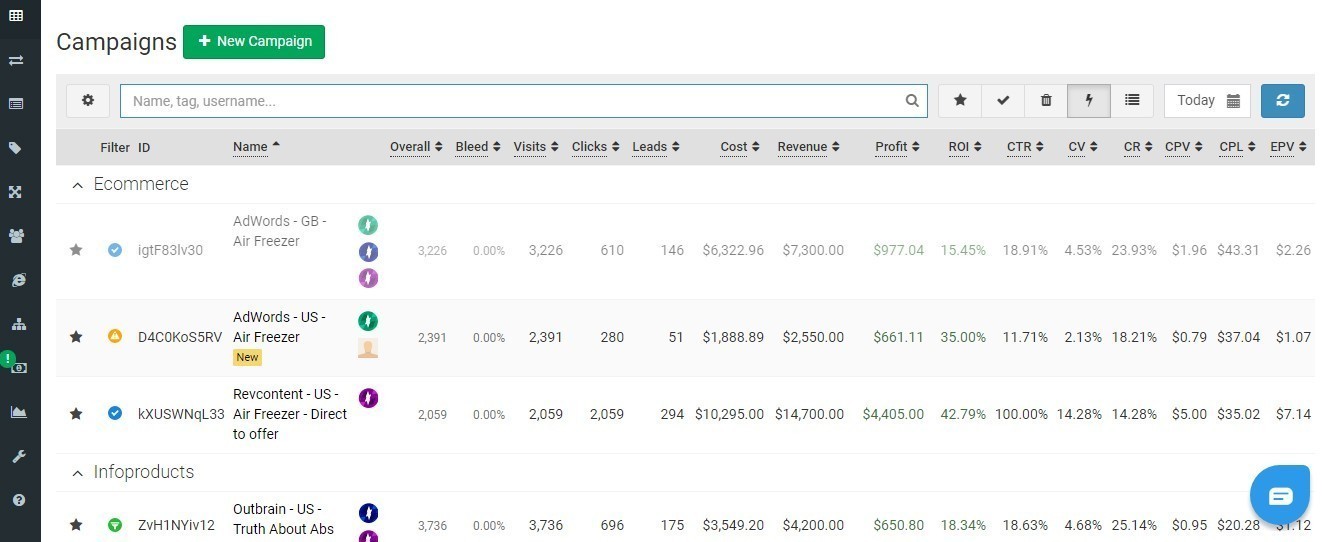The width and height of the screenshot is (1325, 542).
Task: Open the blue chat support bubble
Action: [x=1281, y=496]
